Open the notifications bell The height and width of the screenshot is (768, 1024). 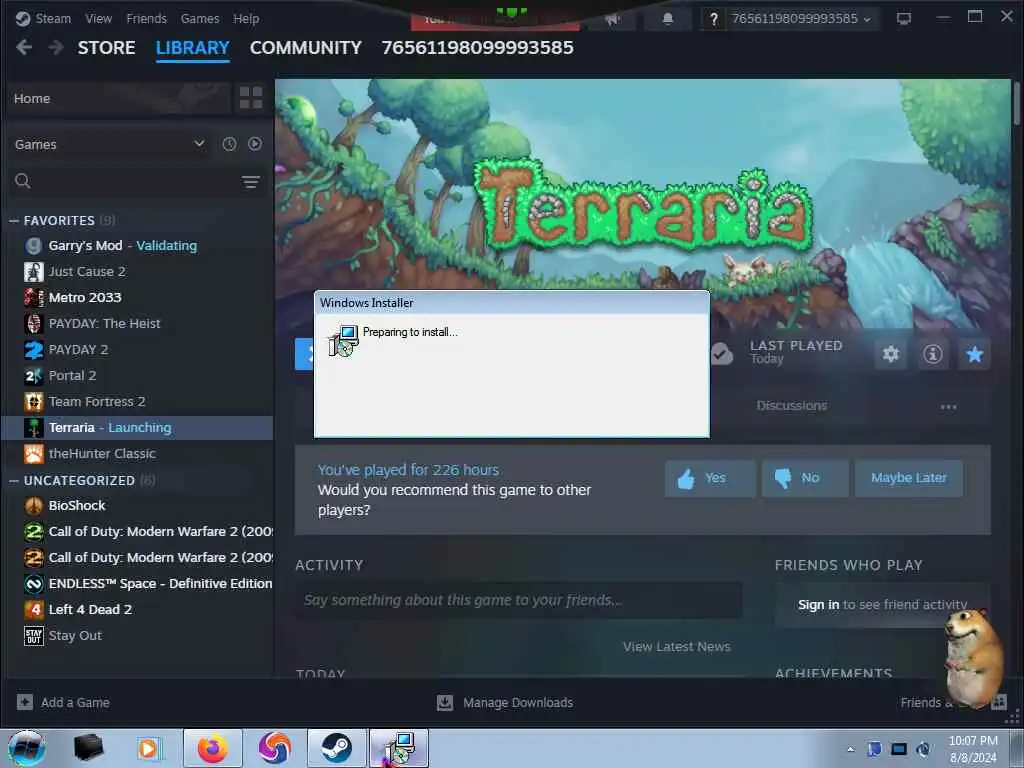click(x=667, y=19)
